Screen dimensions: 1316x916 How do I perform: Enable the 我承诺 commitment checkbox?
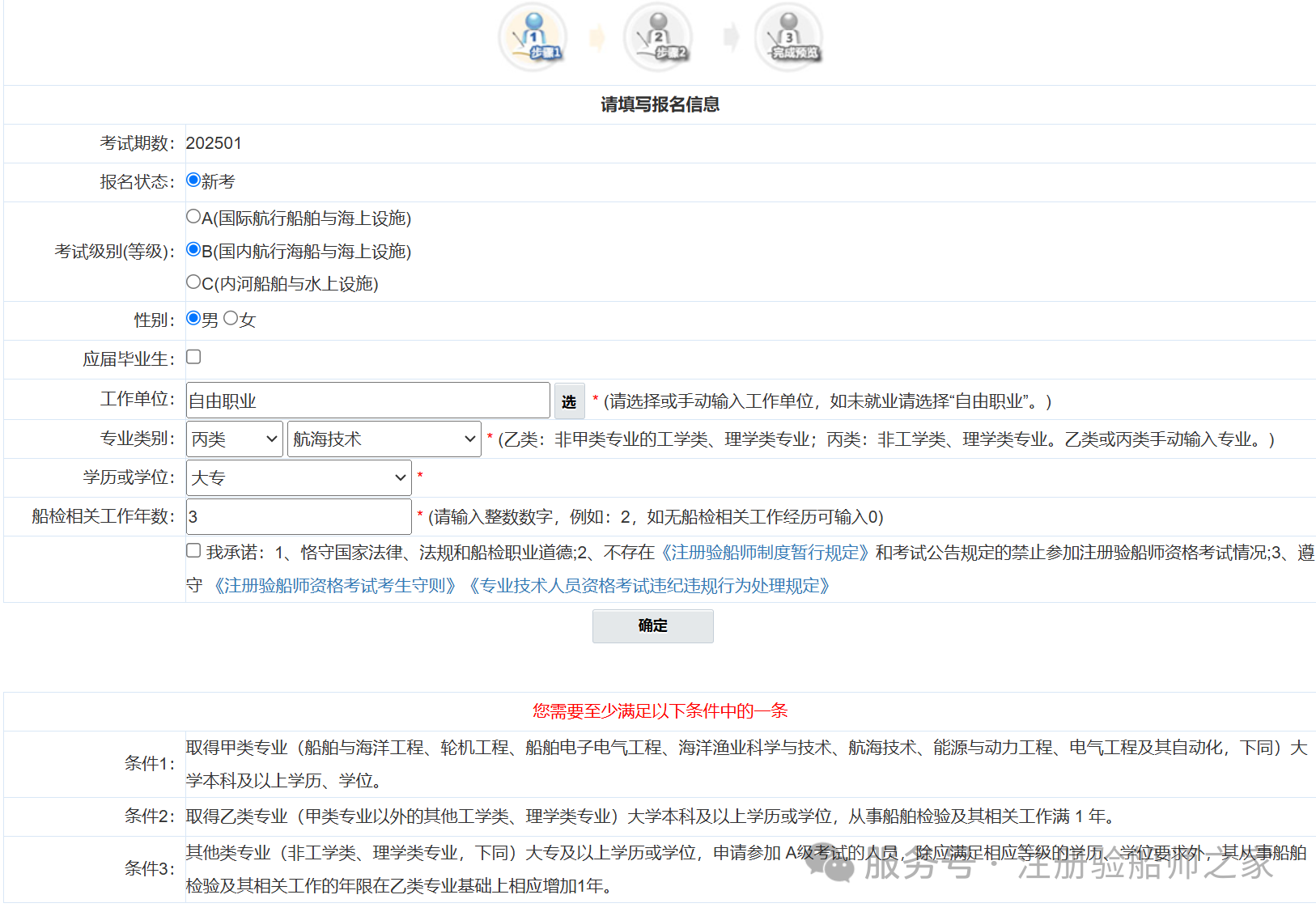point(193,549)
